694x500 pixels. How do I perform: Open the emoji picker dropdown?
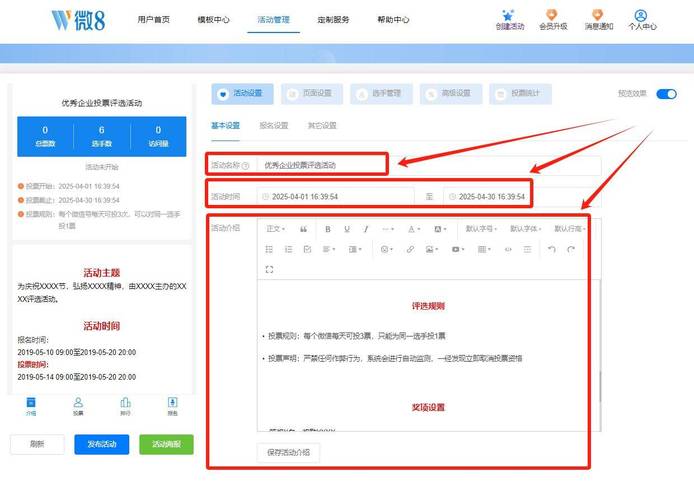pos(387,250)
